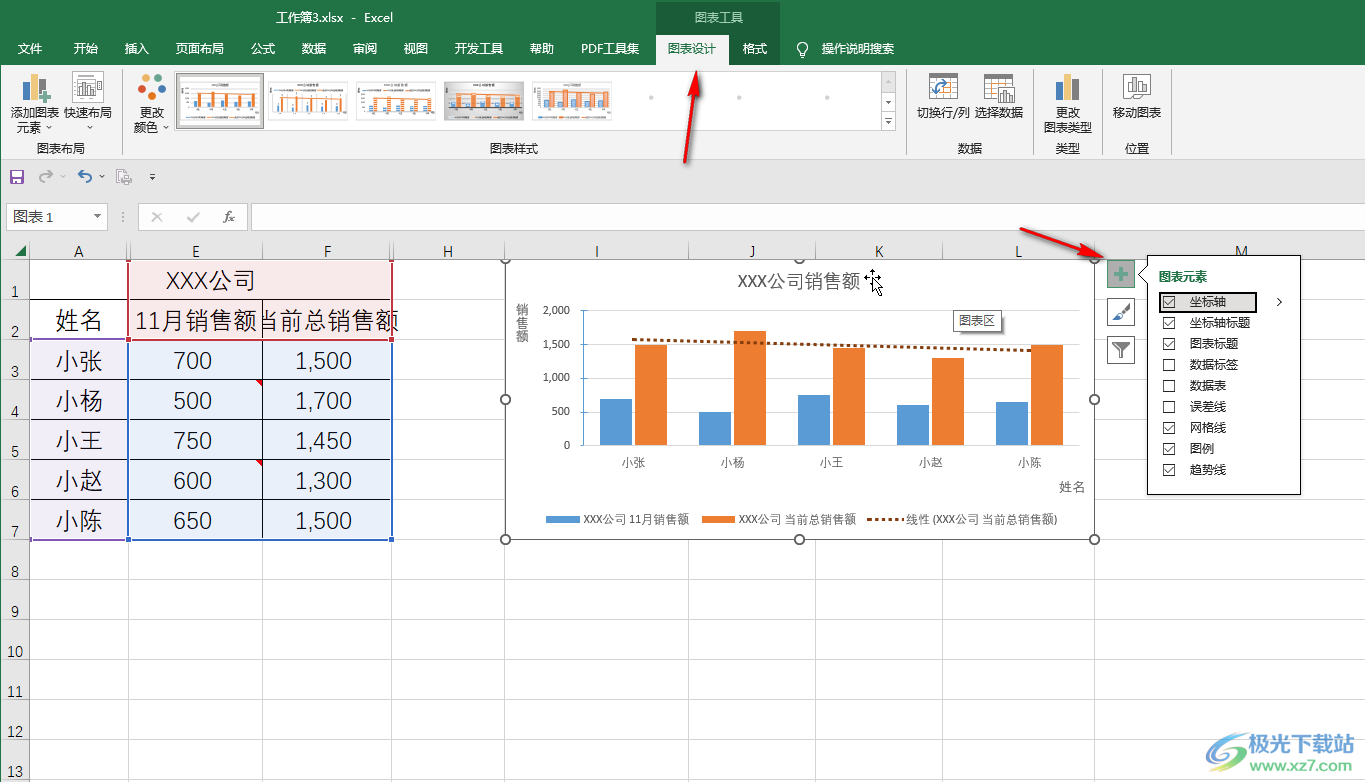Select column header H
1365x782 pixels.
click(x=447, y=250)
